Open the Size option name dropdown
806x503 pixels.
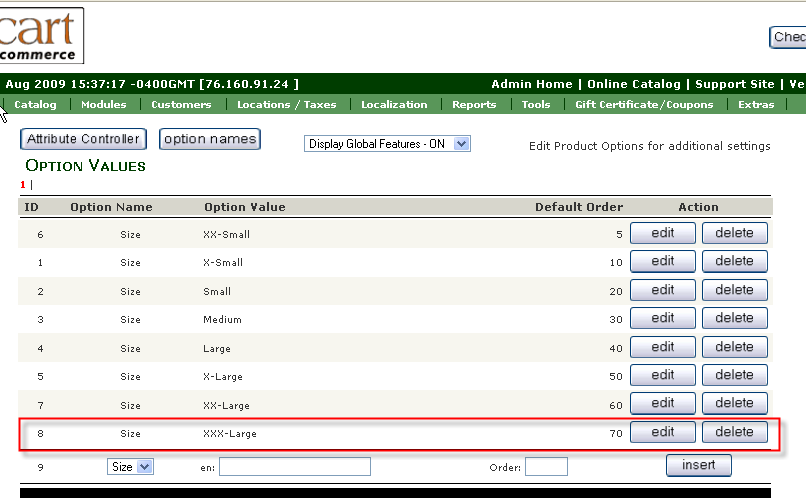coord(130,467)
